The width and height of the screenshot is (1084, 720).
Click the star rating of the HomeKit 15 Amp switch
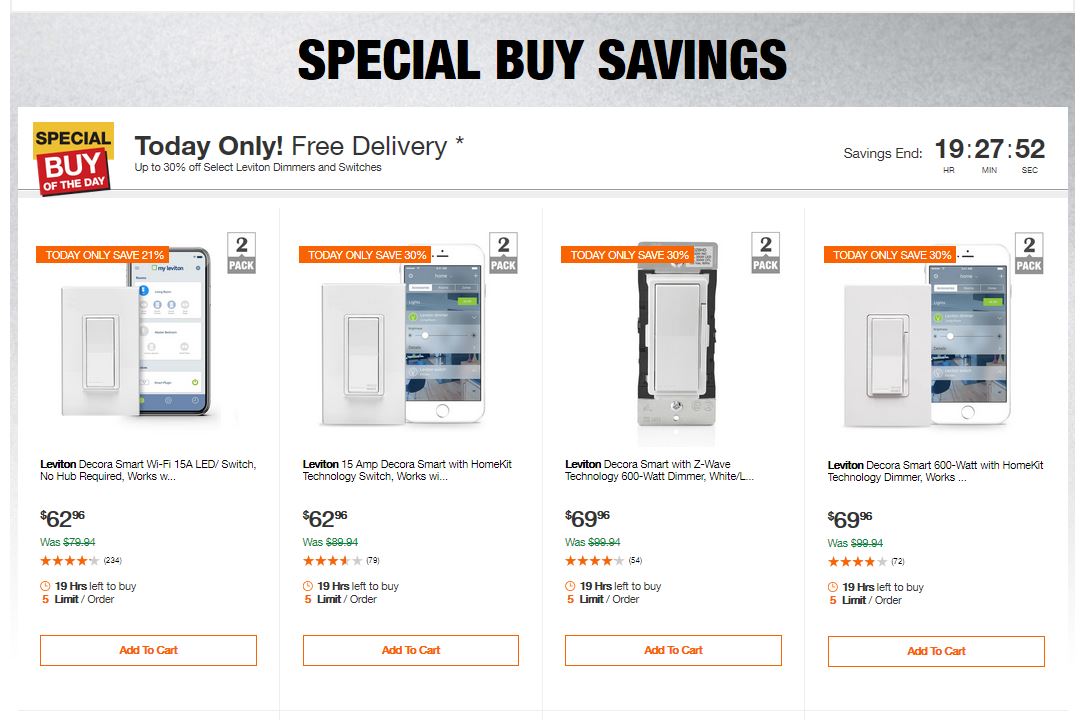pyautogui.click(x=332, y=560)
